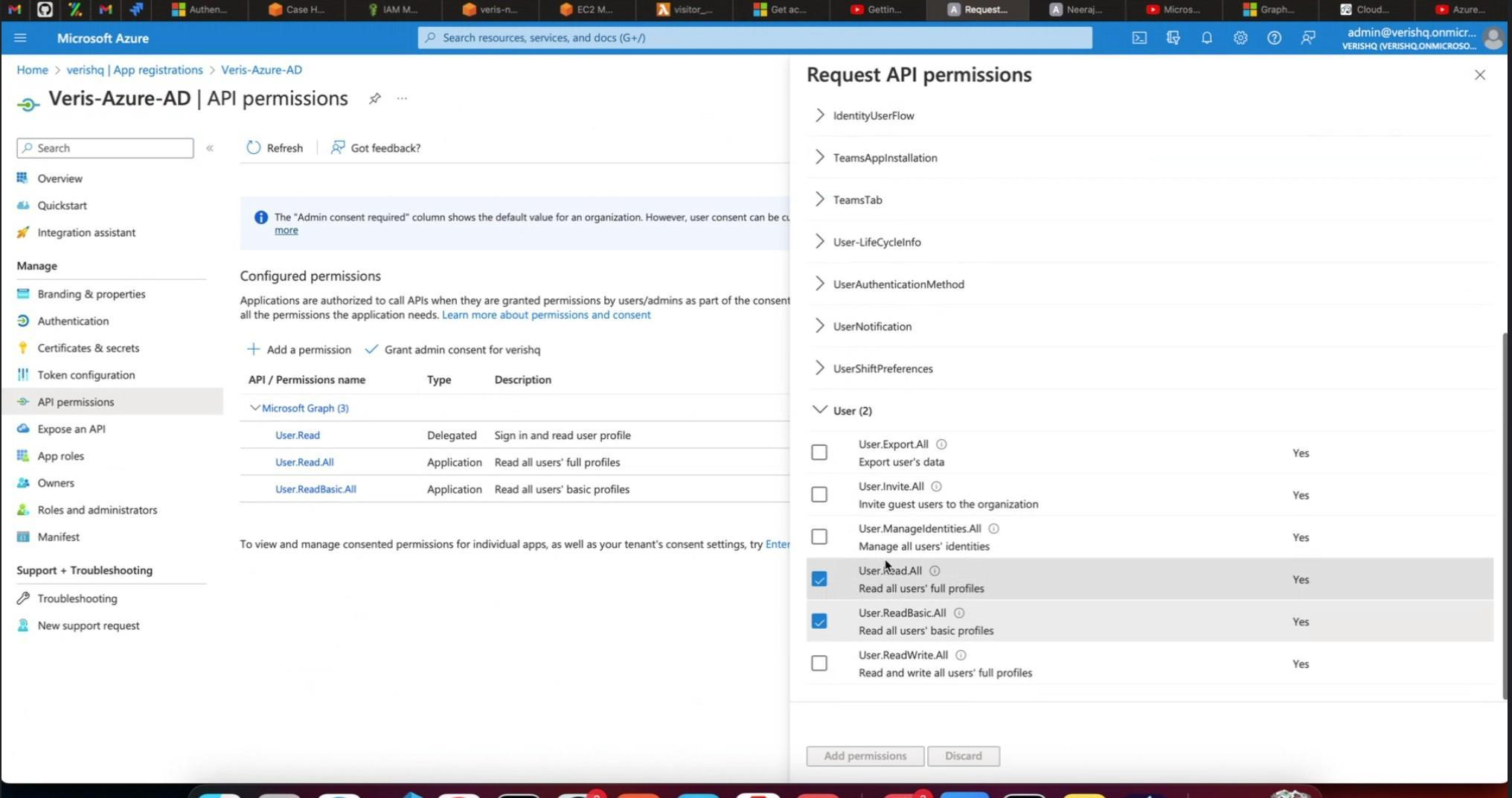The height and width of the screenshot is (798, 1512).
Task: Expand the TeamsTab permission group
Action: tap(820, 199)
